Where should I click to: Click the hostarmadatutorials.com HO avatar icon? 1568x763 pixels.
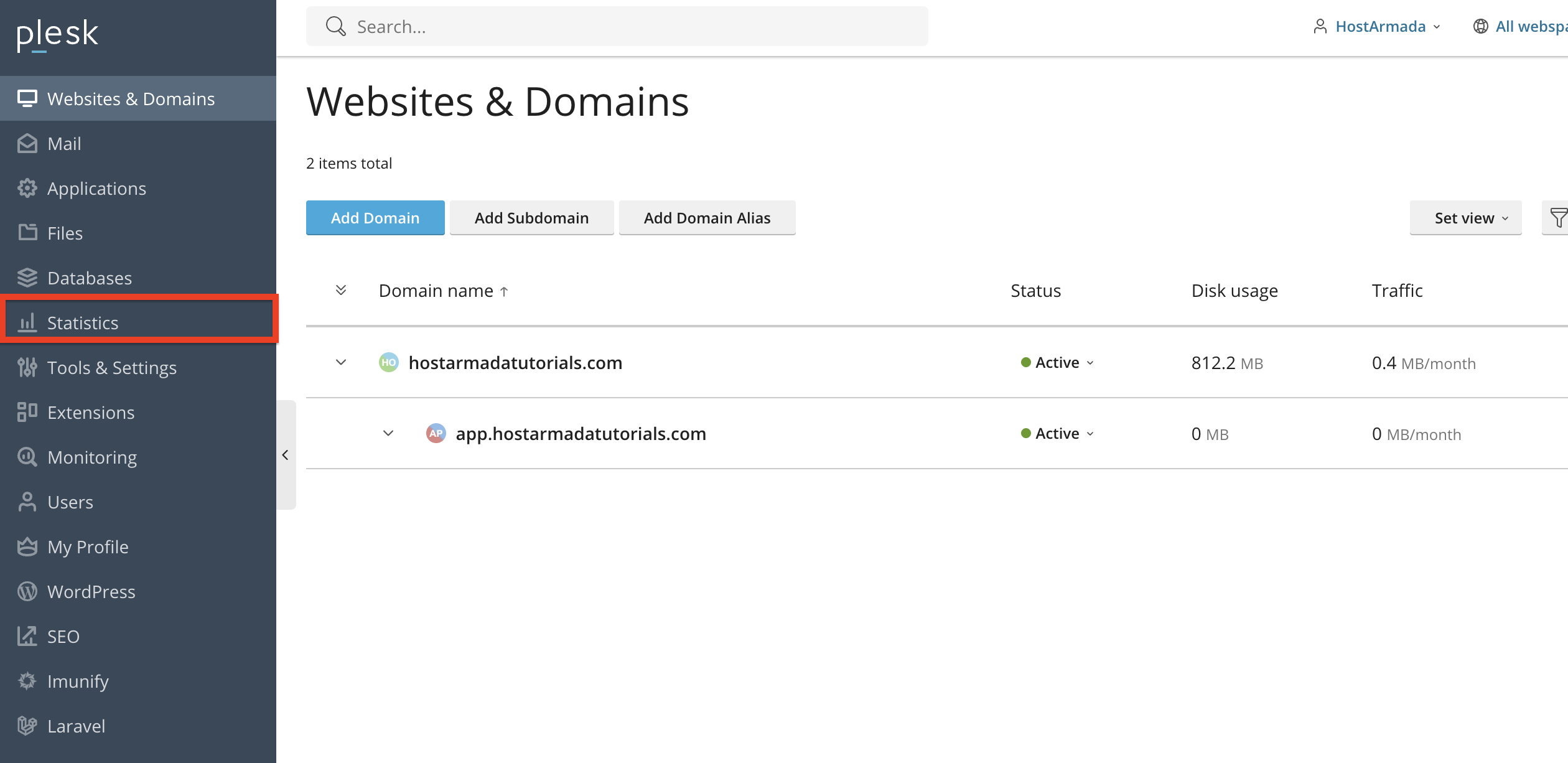388,362
